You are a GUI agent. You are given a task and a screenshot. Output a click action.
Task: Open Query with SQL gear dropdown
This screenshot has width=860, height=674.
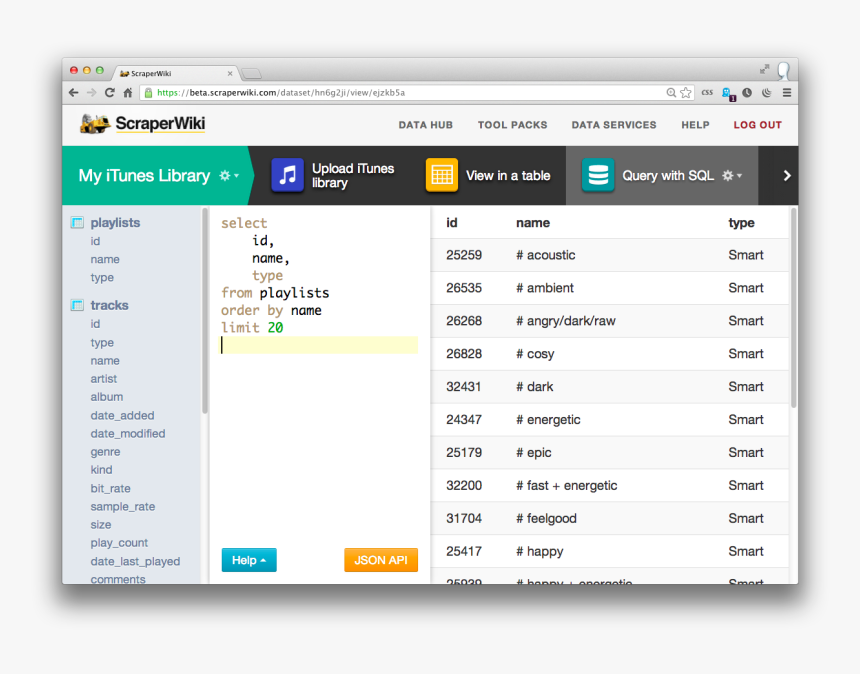pyautogui.click(x=732, y=175)
